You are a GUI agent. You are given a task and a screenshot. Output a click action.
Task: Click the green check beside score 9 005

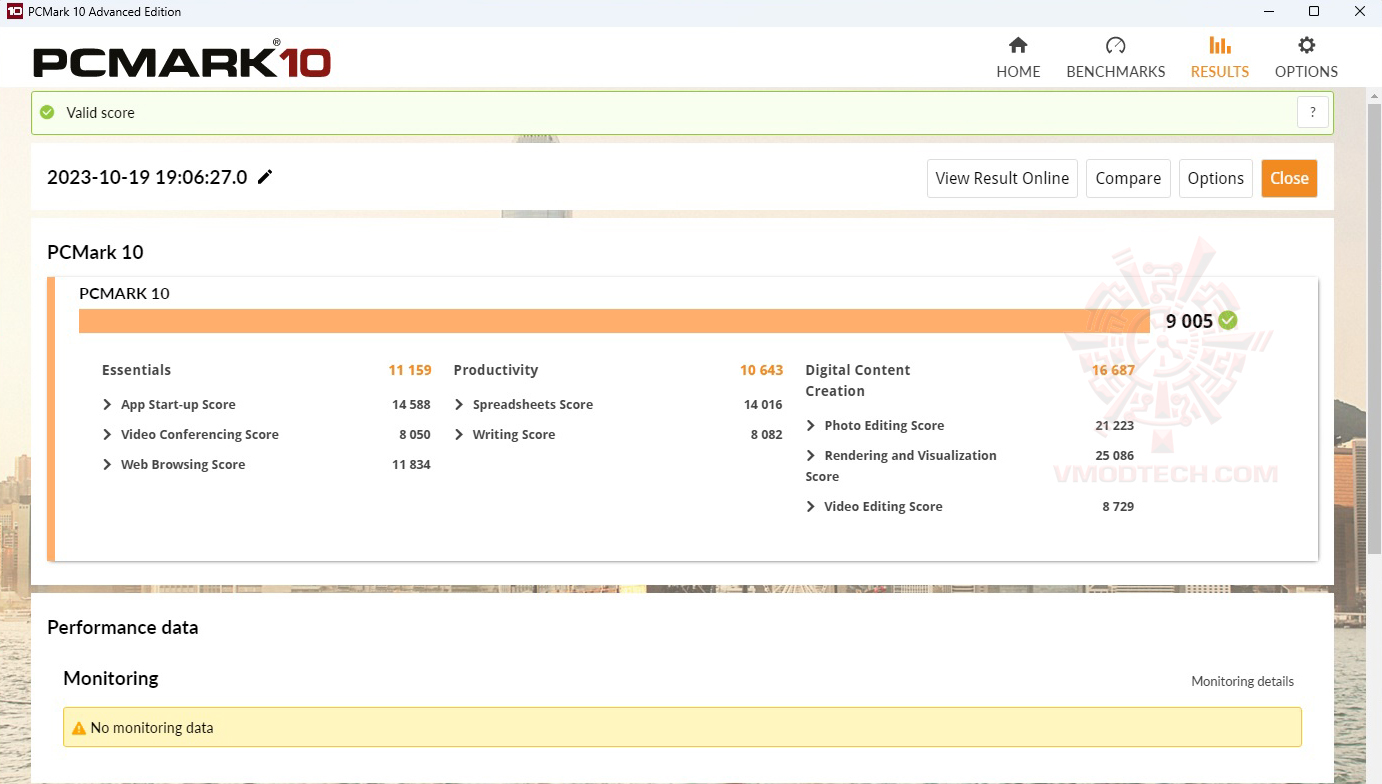(1228, 320)
